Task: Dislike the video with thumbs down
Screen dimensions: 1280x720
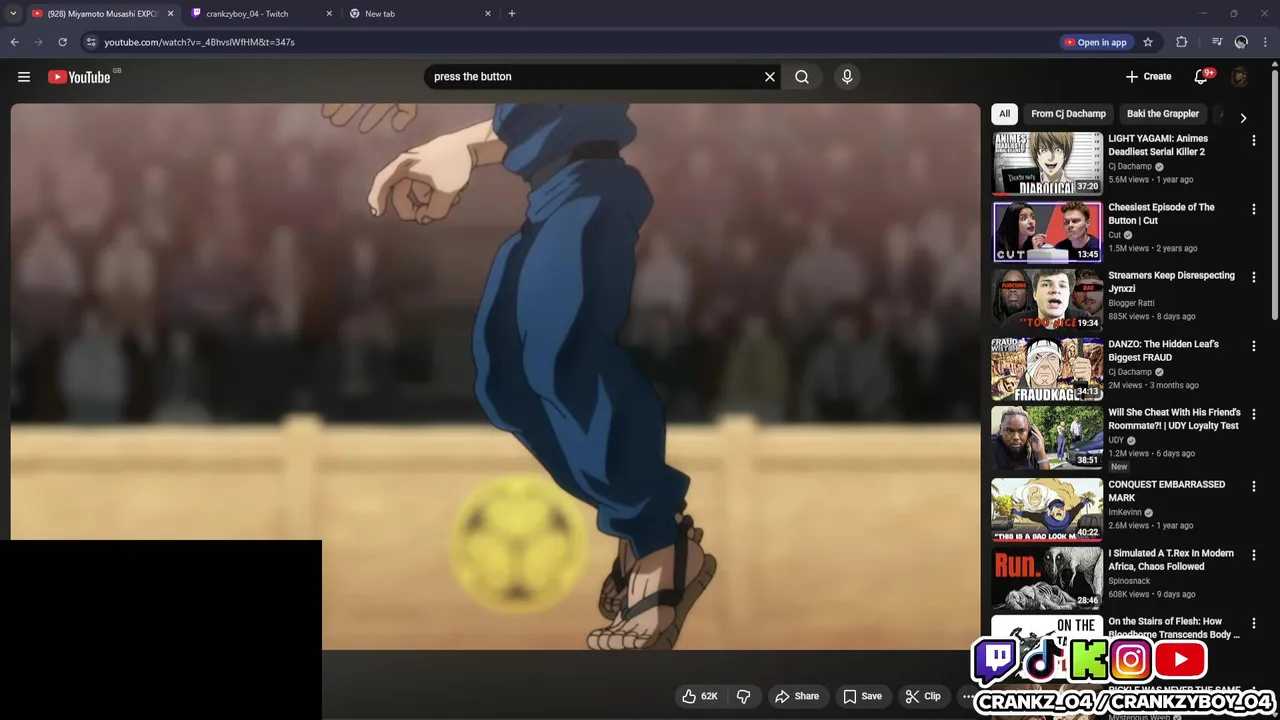Action: tap(744, 696)
